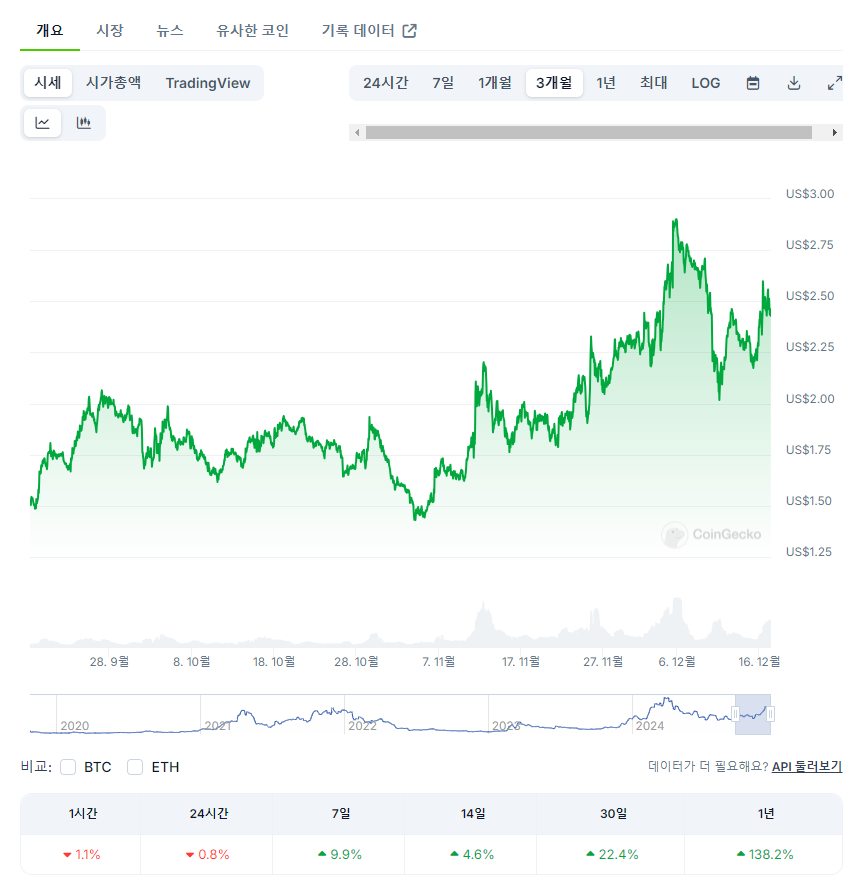Switch to line chart view icon
This screenshot has height=884, width=857.
[x=42, y=122]
